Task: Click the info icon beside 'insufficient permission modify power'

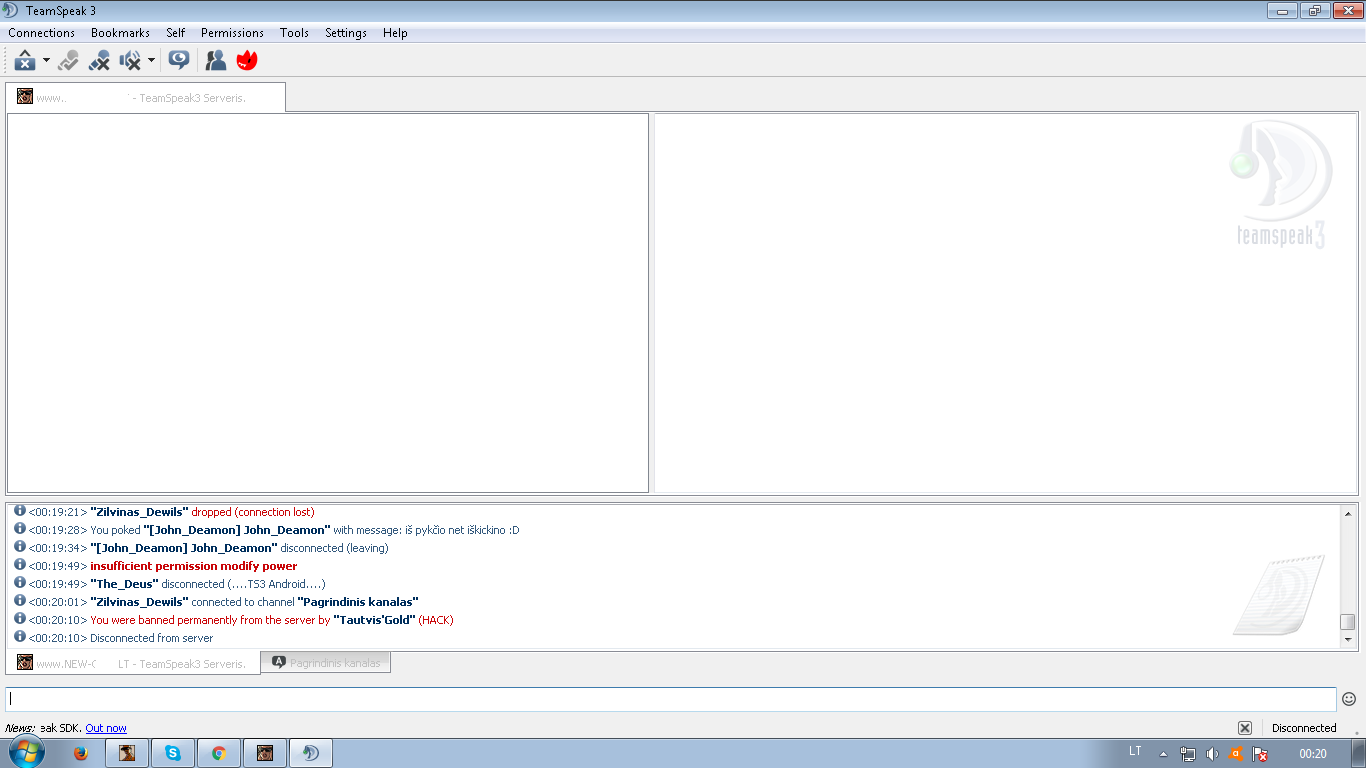Action: click(20, 564)
